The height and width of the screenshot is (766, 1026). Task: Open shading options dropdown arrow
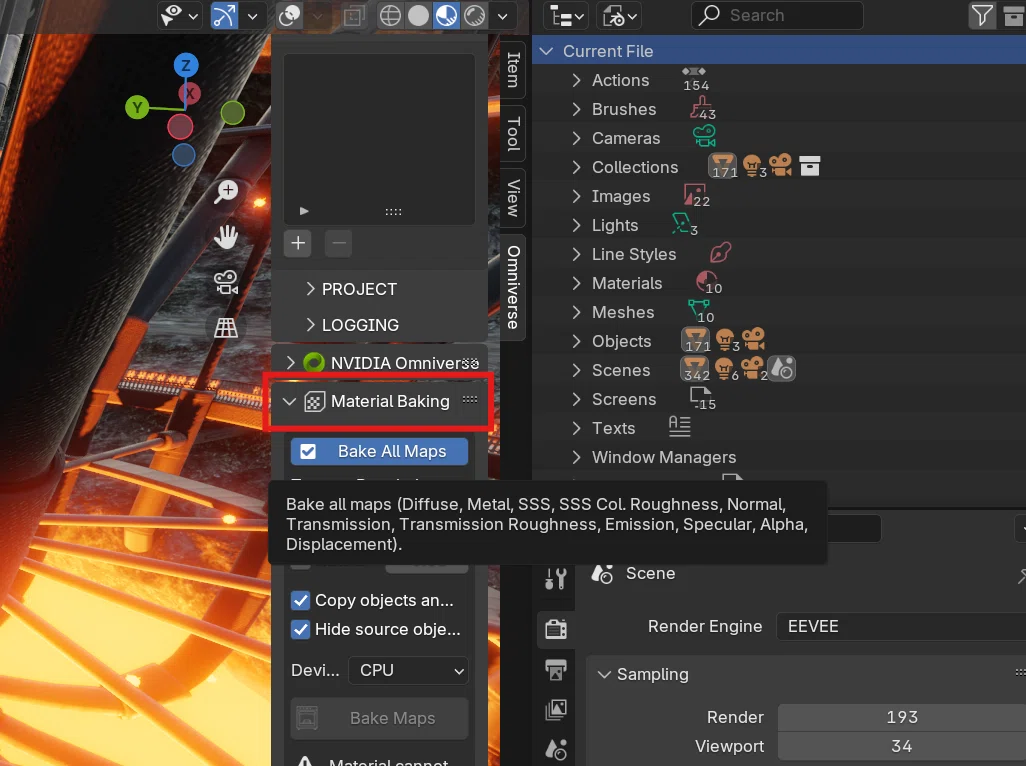tap(503, 16)
